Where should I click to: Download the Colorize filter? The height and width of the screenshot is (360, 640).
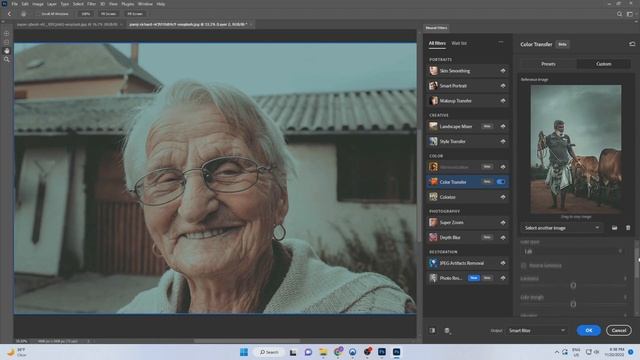[503, 197]
